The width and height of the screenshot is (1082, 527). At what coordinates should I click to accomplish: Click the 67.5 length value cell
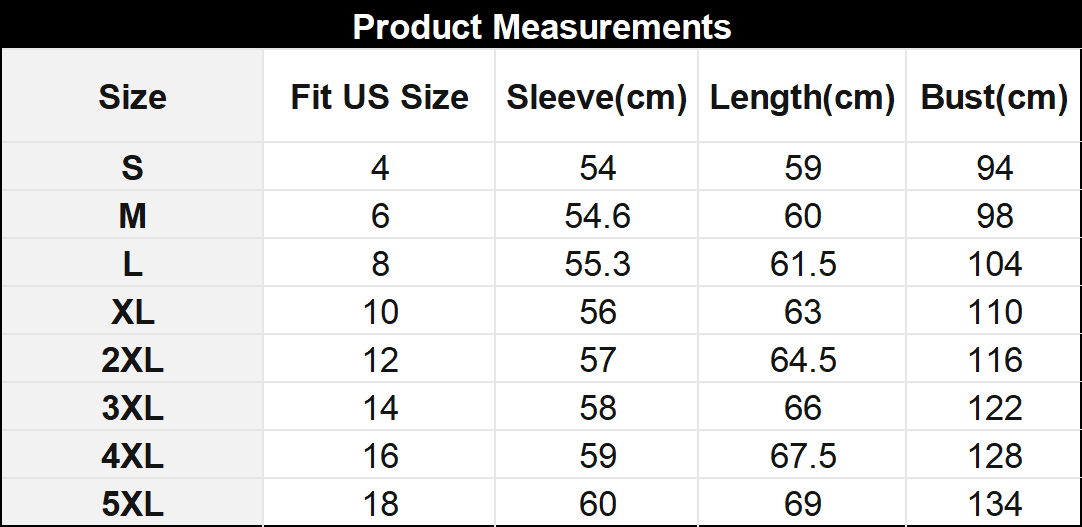[x=802, y=456]
